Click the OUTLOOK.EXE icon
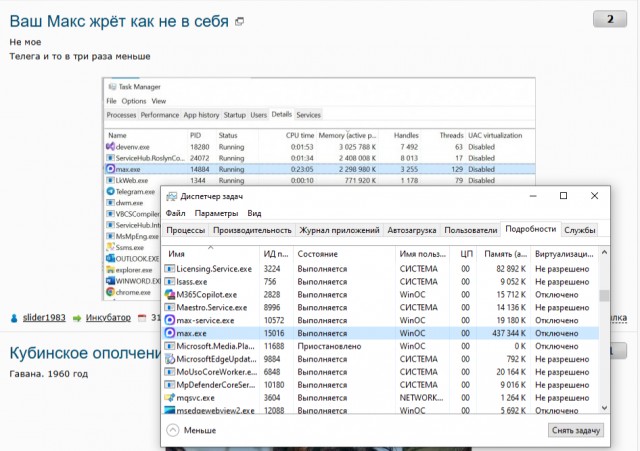Image resolution: width=640 pixels, height=451 pixels. 110,258
